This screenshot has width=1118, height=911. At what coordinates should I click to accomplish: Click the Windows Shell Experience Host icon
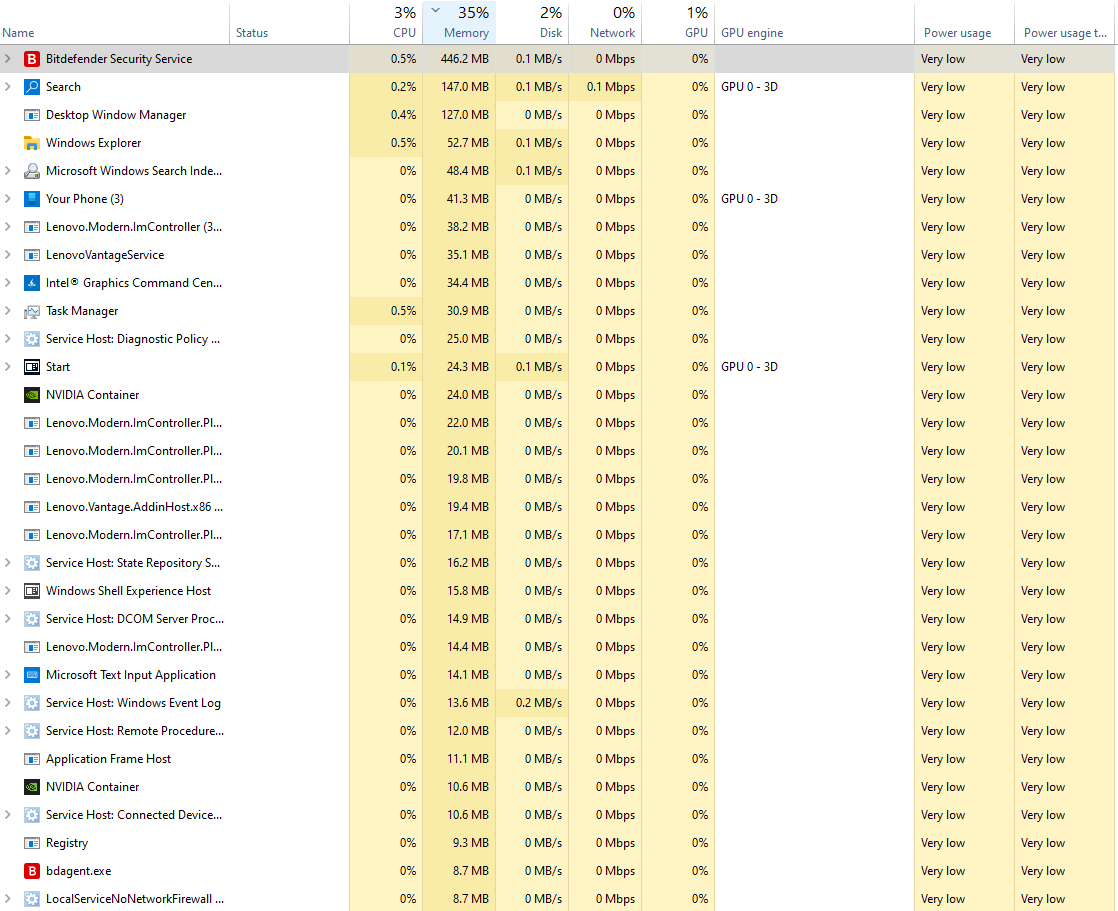click(31, 591)
